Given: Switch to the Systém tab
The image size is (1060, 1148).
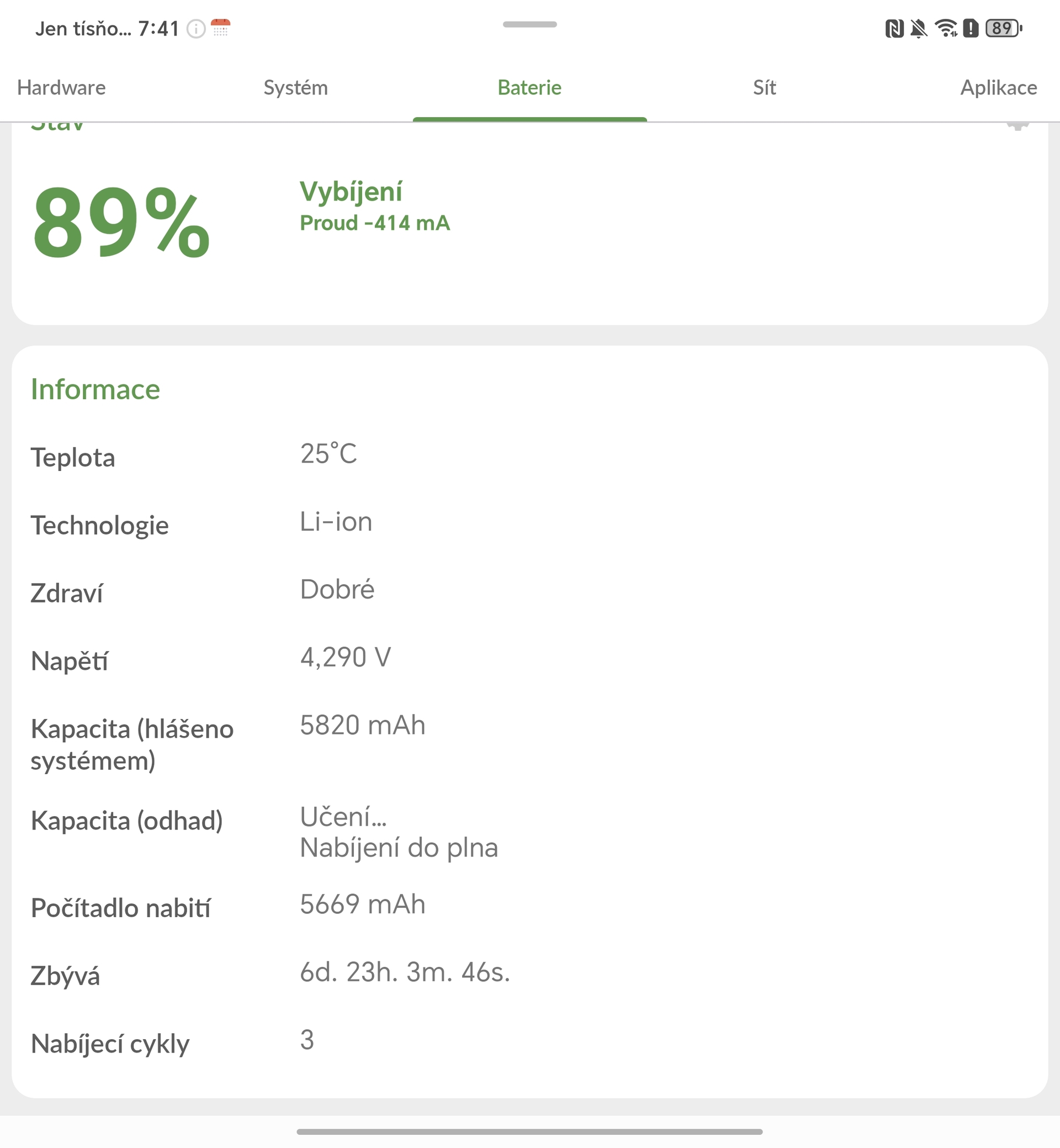Looking at the screenshot, I should pyautogui.click(x=295, y=88).
